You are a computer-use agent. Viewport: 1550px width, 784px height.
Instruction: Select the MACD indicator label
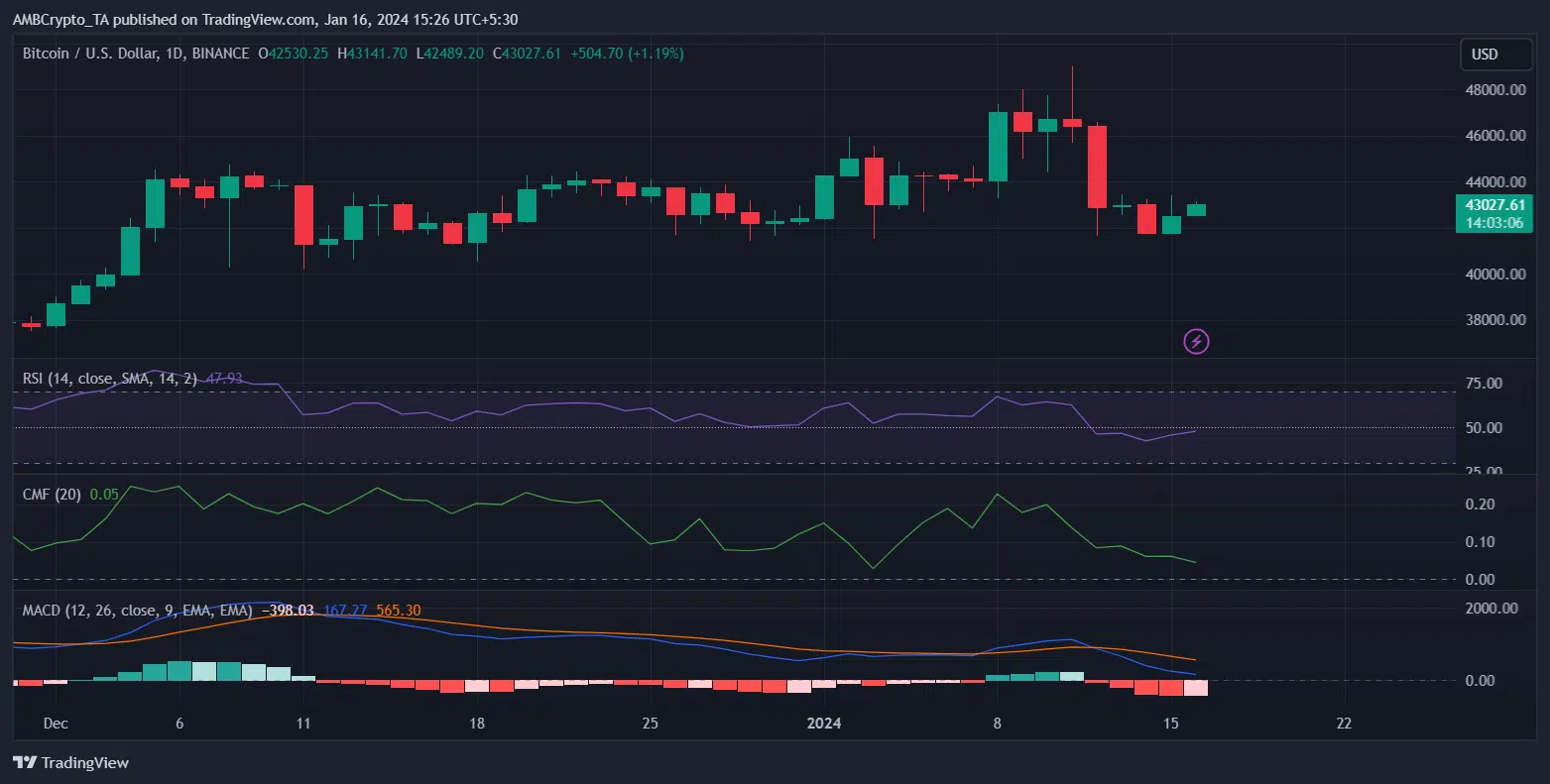(137, 611)
